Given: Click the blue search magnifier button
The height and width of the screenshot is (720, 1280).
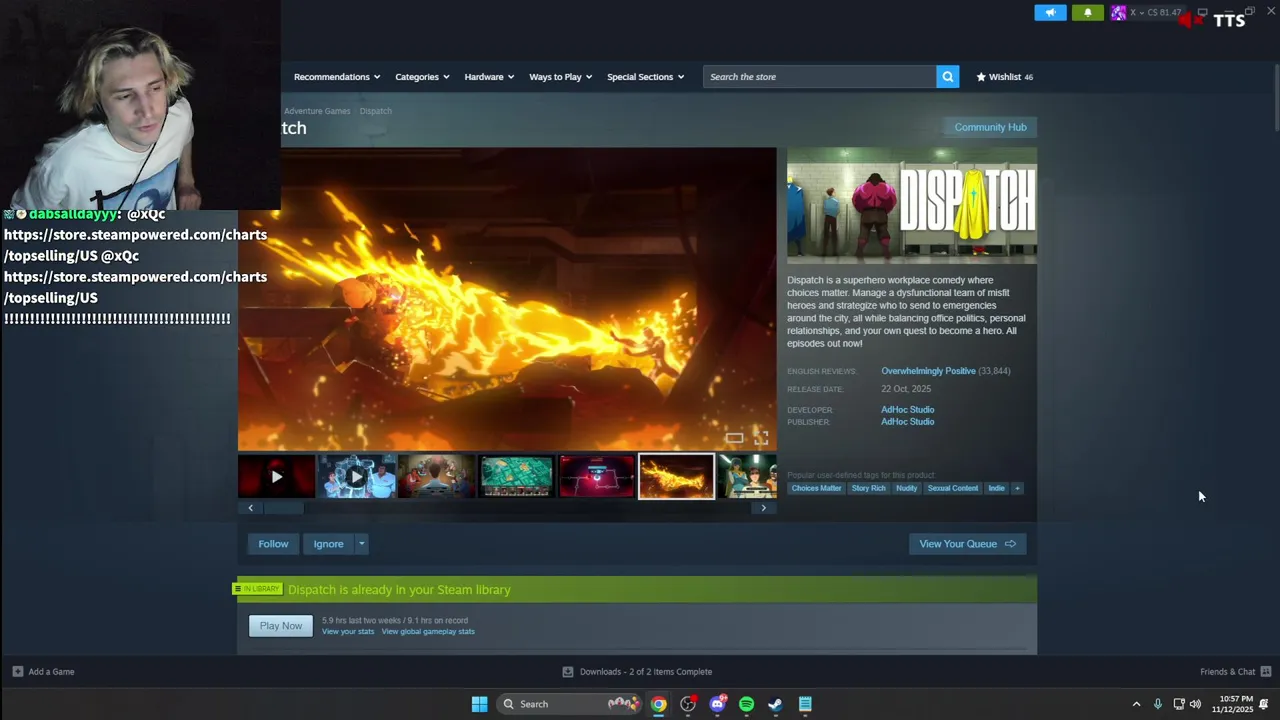Looking at the screenshot, I should coord(947,77).
